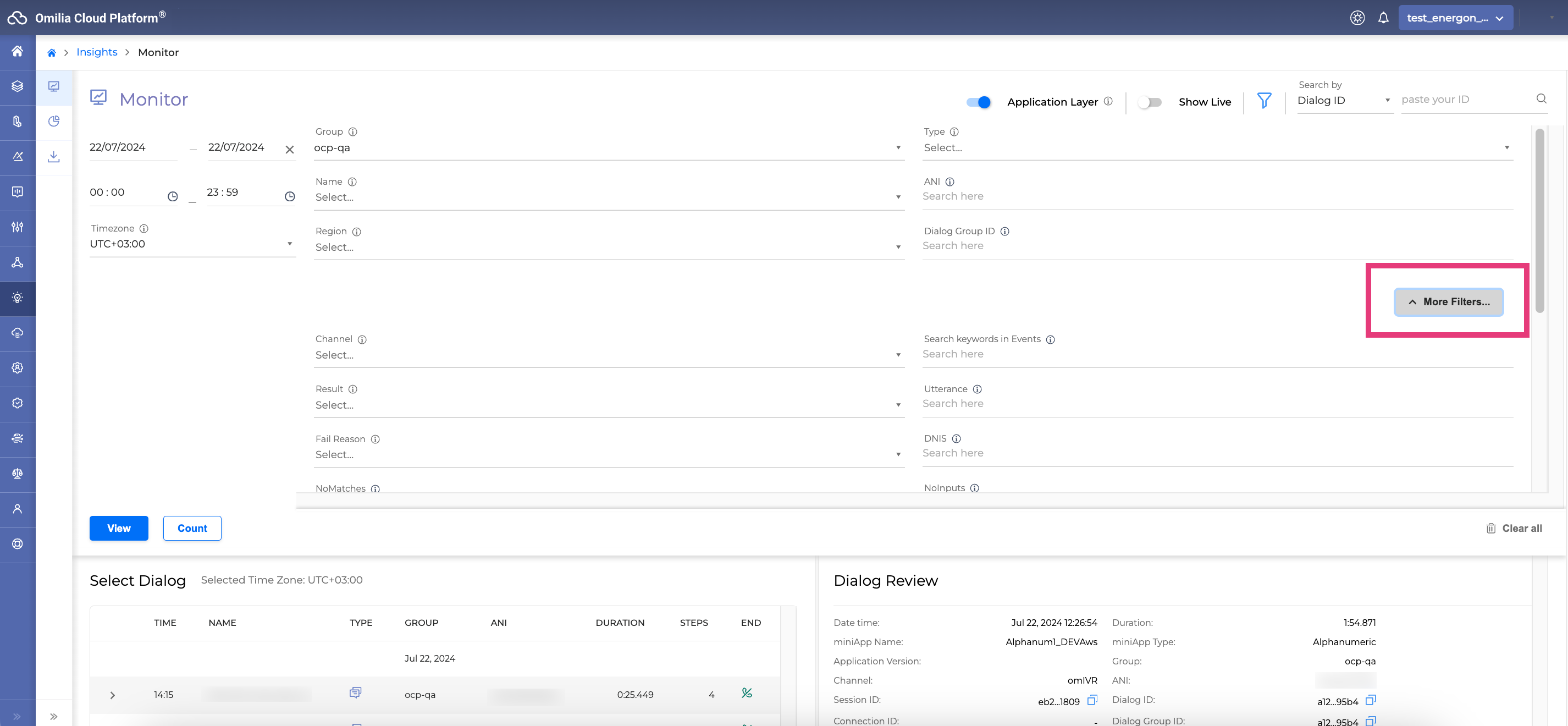Viewport: 1568px width, 726px height.
Task: Click Clear all filters
Action: click(1514, 528)
